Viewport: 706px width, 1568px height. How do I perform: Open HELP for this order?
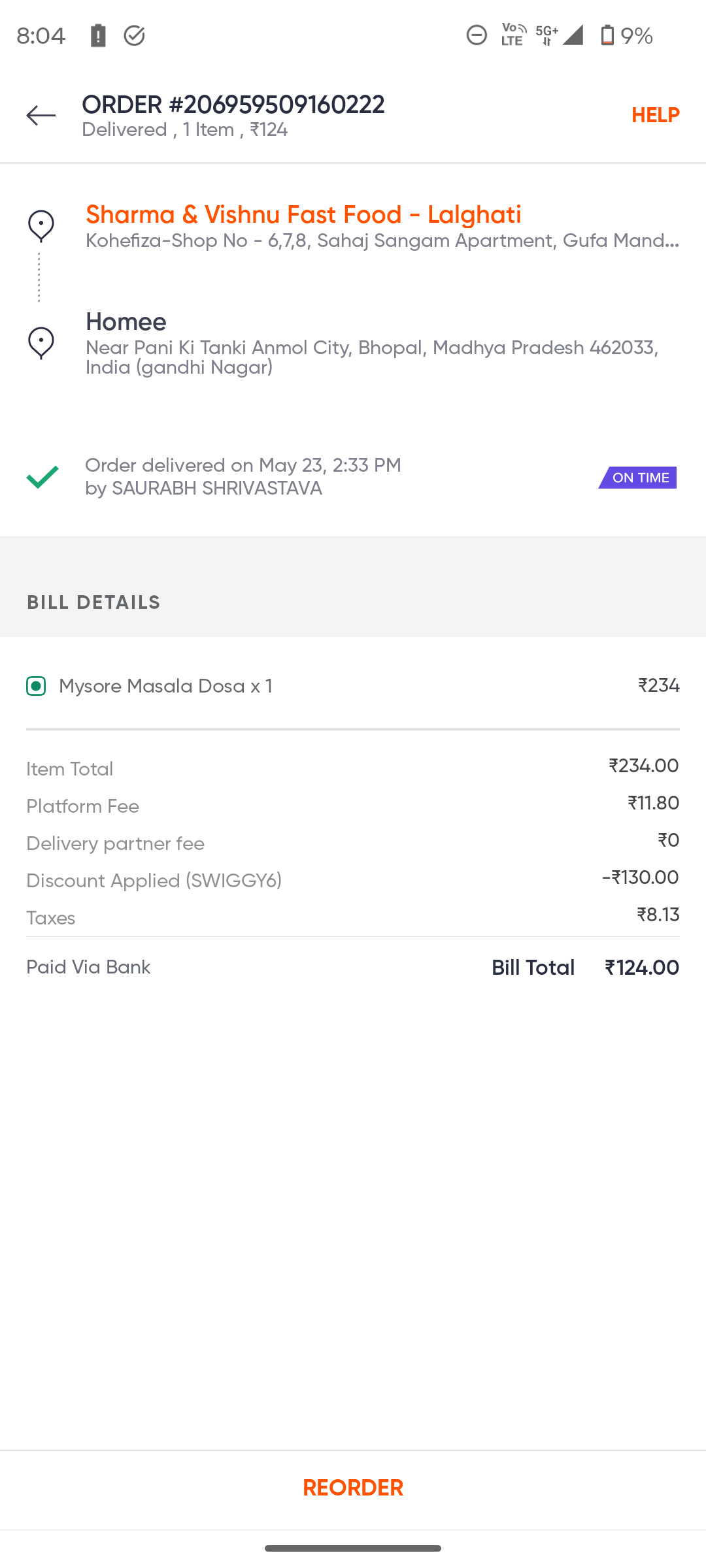point(655,115)
